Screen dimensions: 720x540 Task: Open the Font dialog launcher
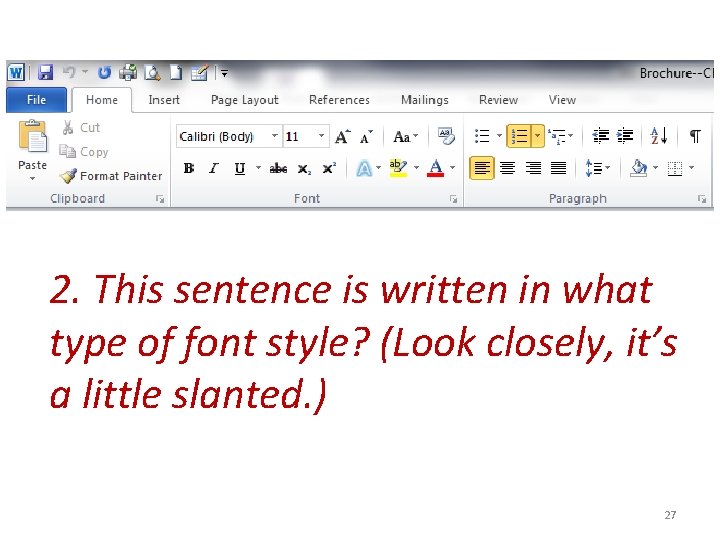[x=453, y=199]
